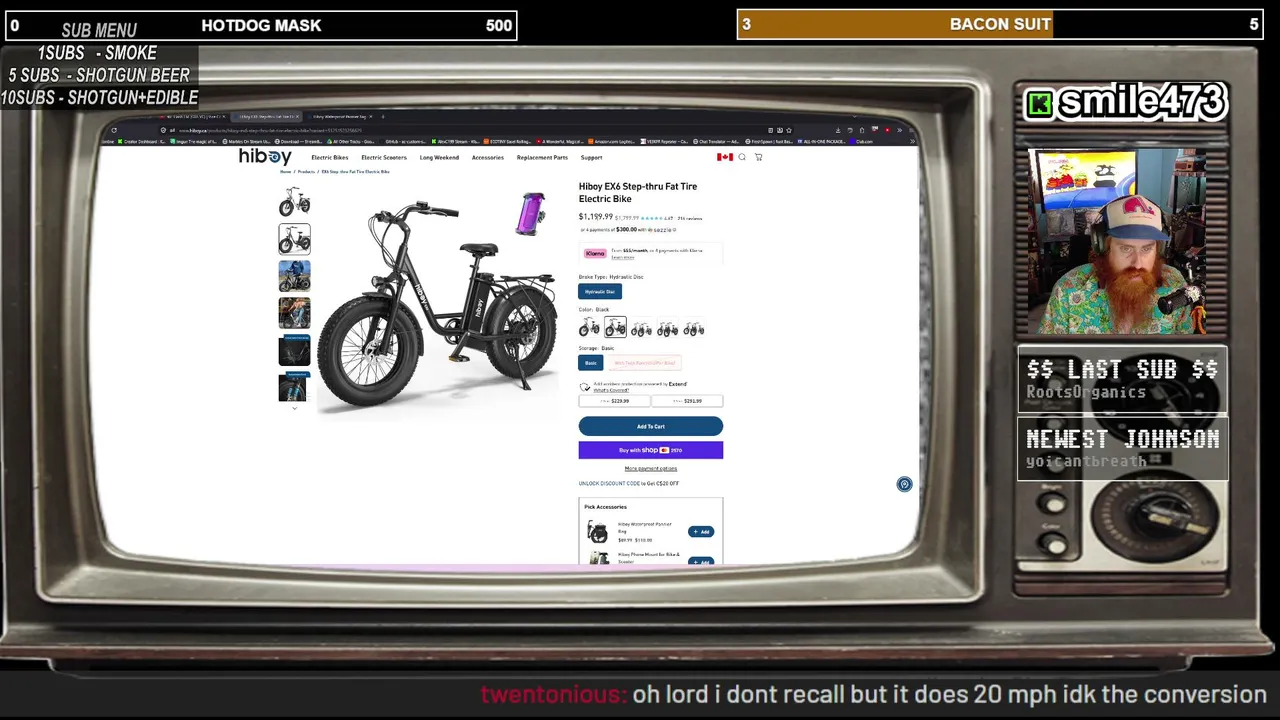Click the Canada flag region selector

coord(725,157)
